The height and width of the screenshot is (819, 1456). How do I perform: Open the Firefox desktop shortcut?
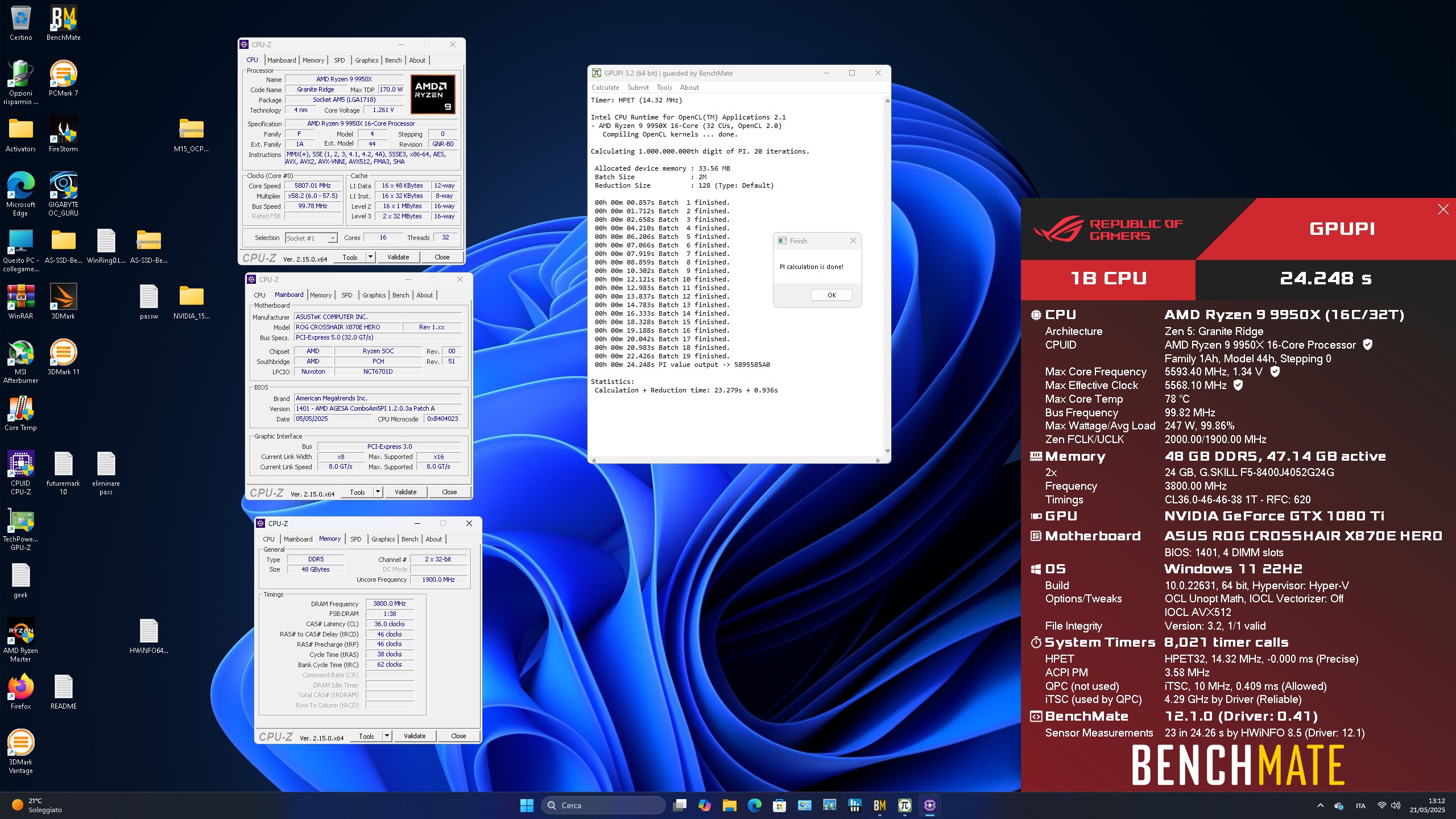click(x=20, y=693)
